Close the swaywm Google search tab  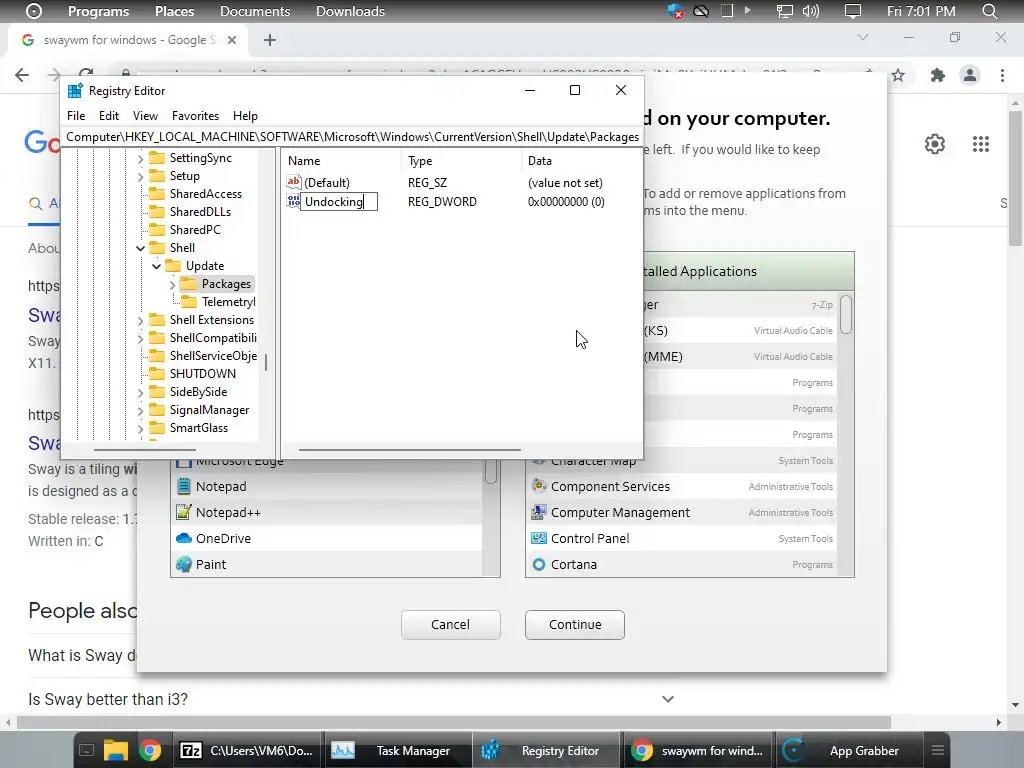pyautogui.click(x=232, y=40)
